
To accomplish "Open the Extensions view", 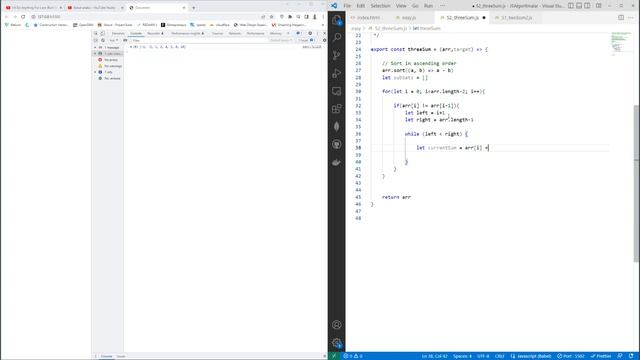I will (337, 109).
